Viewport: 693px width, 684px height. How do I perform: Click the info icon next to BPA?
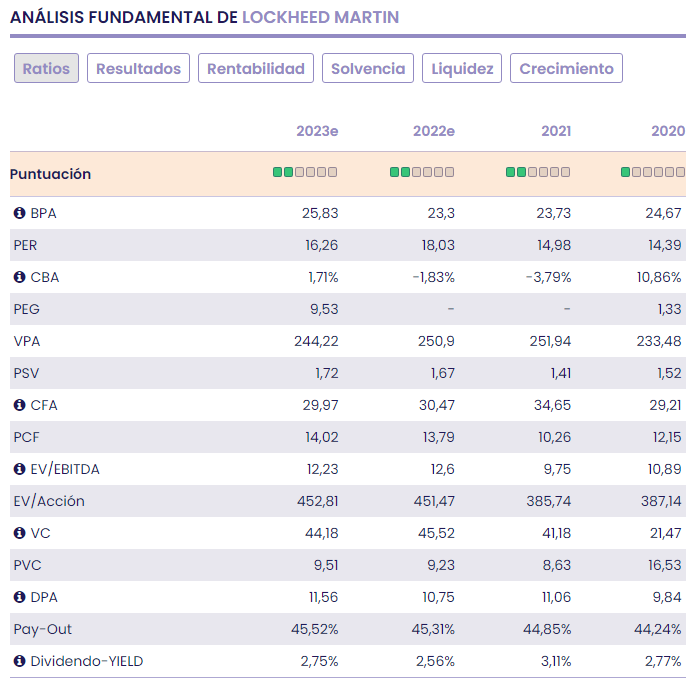click(x=19, y=213)
